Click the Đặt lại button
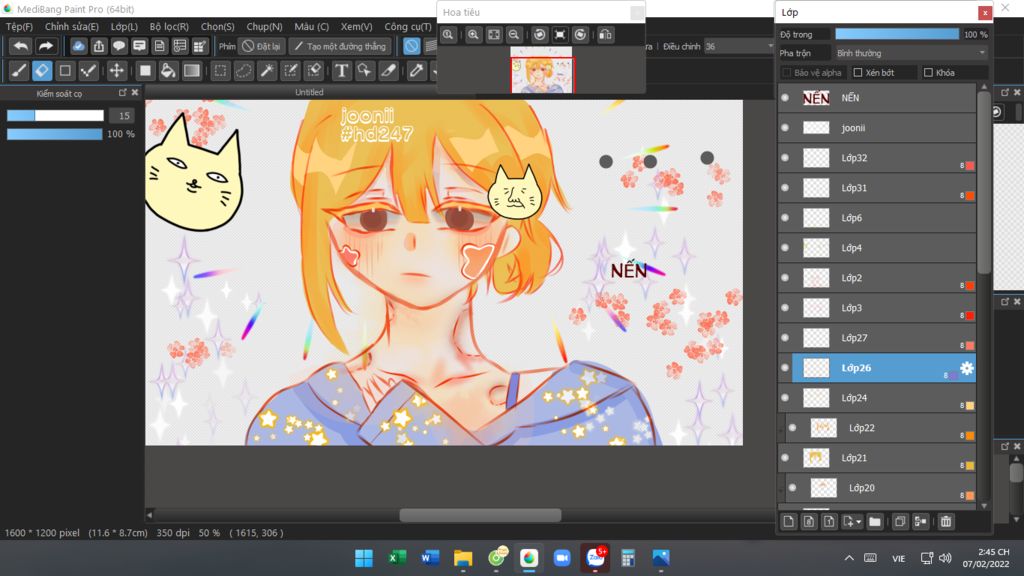This screenshot has width=1024, height=576. click(261, 46)
